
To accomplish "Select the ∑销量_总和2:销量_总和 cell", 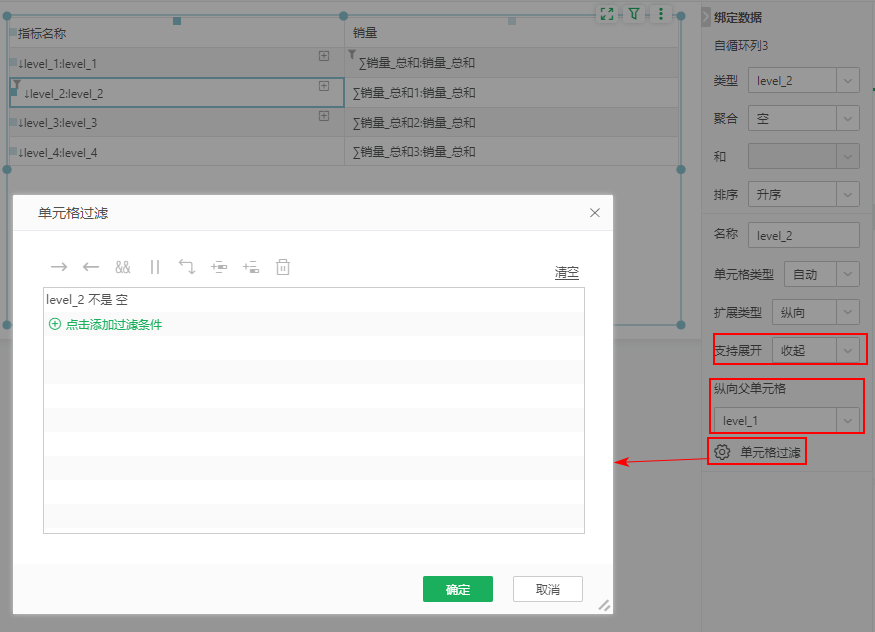I will pyautogui.click(x=512, y=122).
